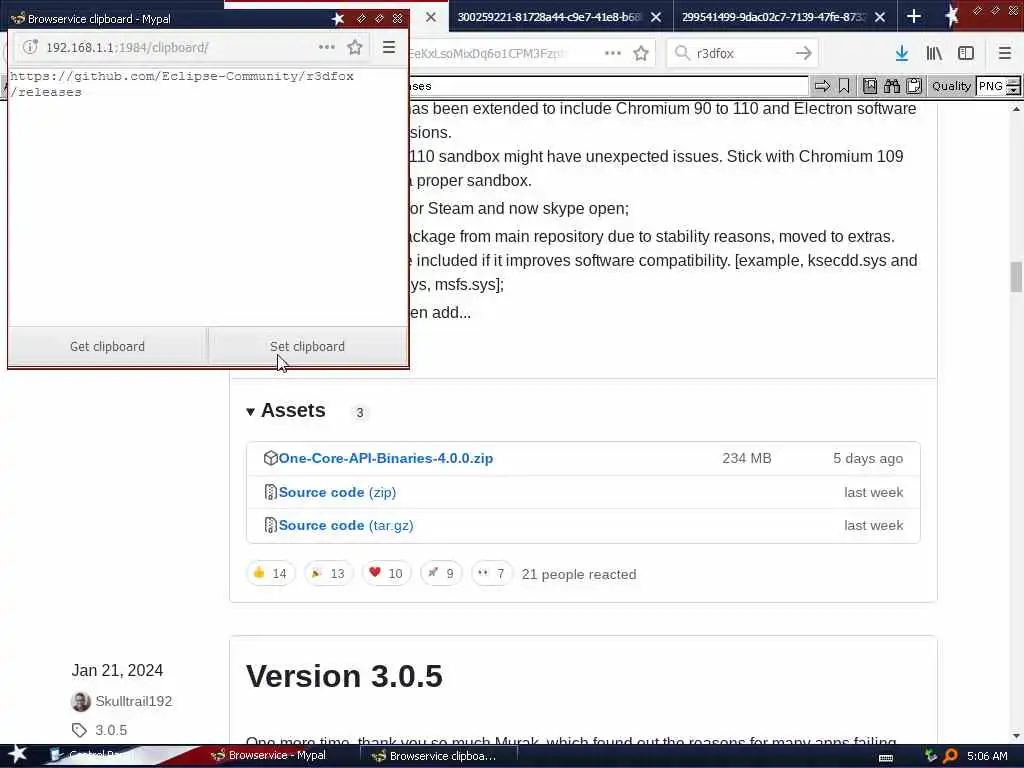Open the 3.0.5 tag link
The width and height of the screenshot is (1024, 768).
(x=111, y=730)
